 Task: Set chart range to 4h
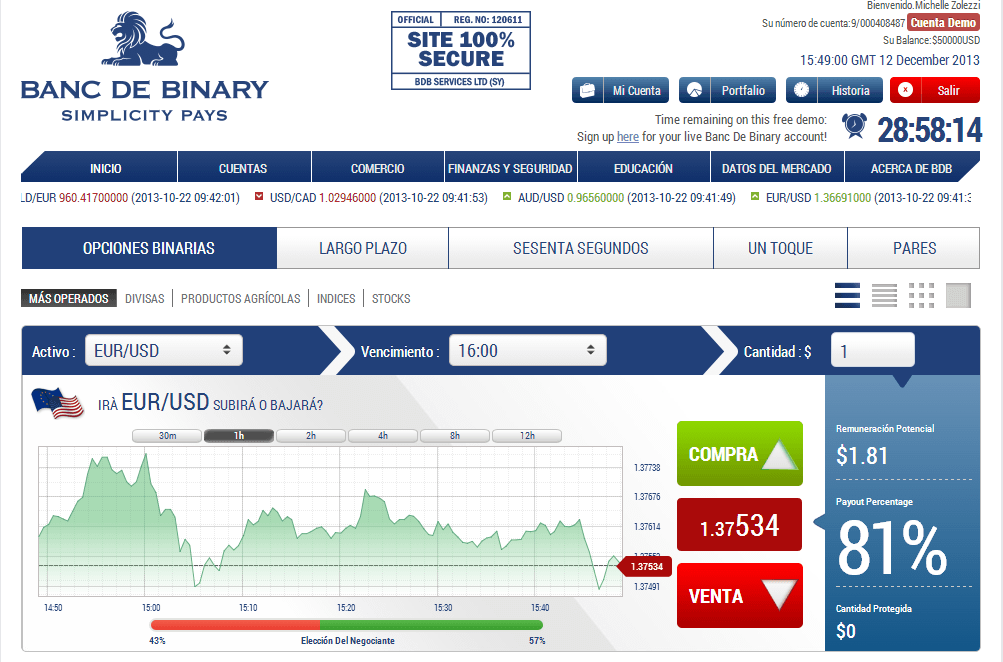(383, 436)
